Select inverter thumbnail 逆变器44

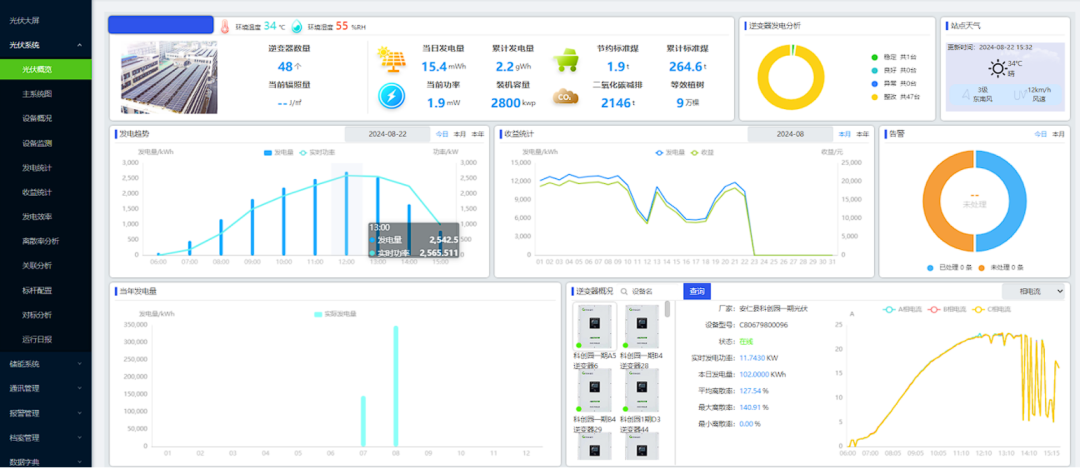point(643,390)
